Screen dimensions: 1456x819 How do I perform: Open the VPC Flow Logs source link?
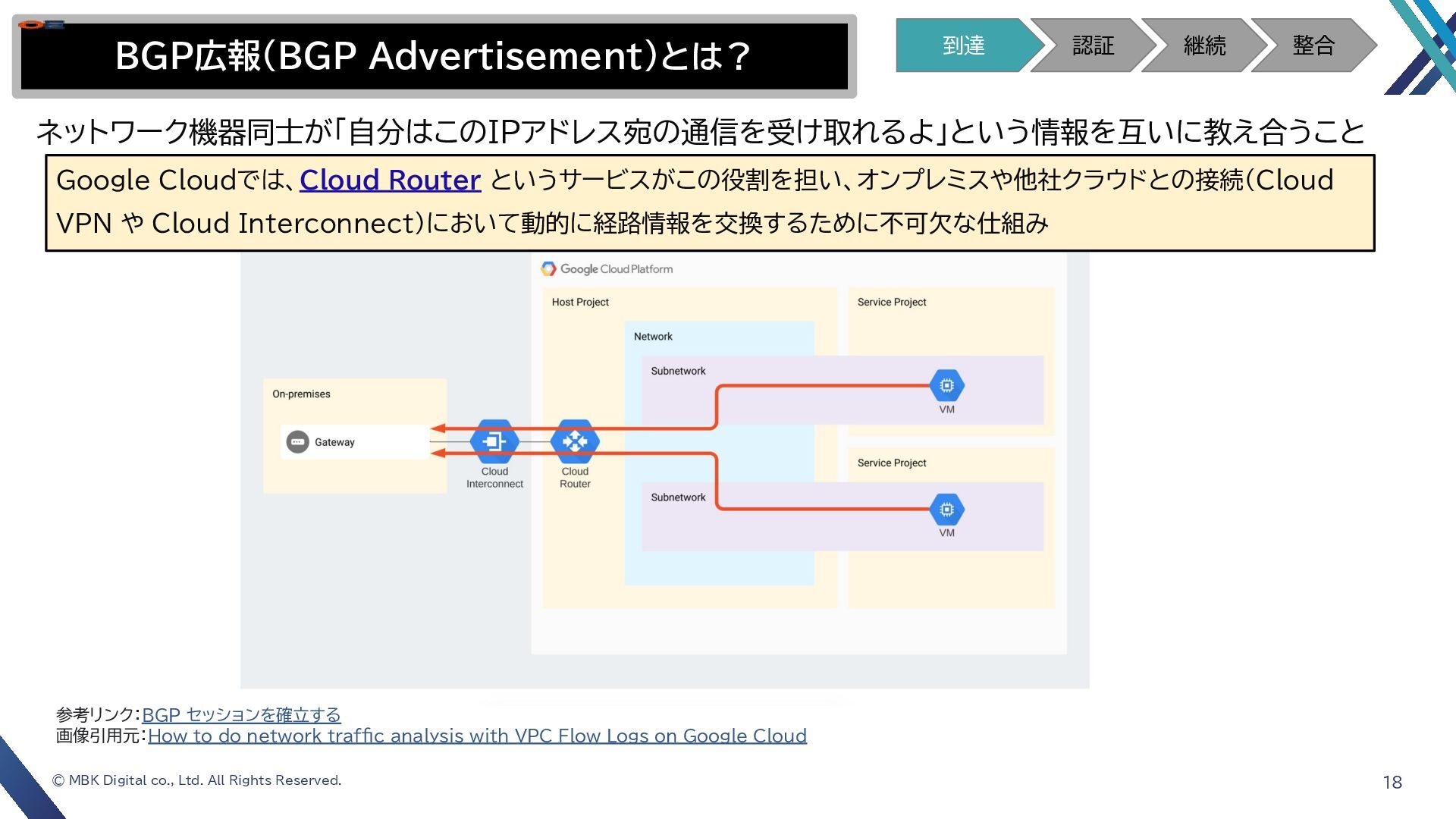[x=477, y=736]
